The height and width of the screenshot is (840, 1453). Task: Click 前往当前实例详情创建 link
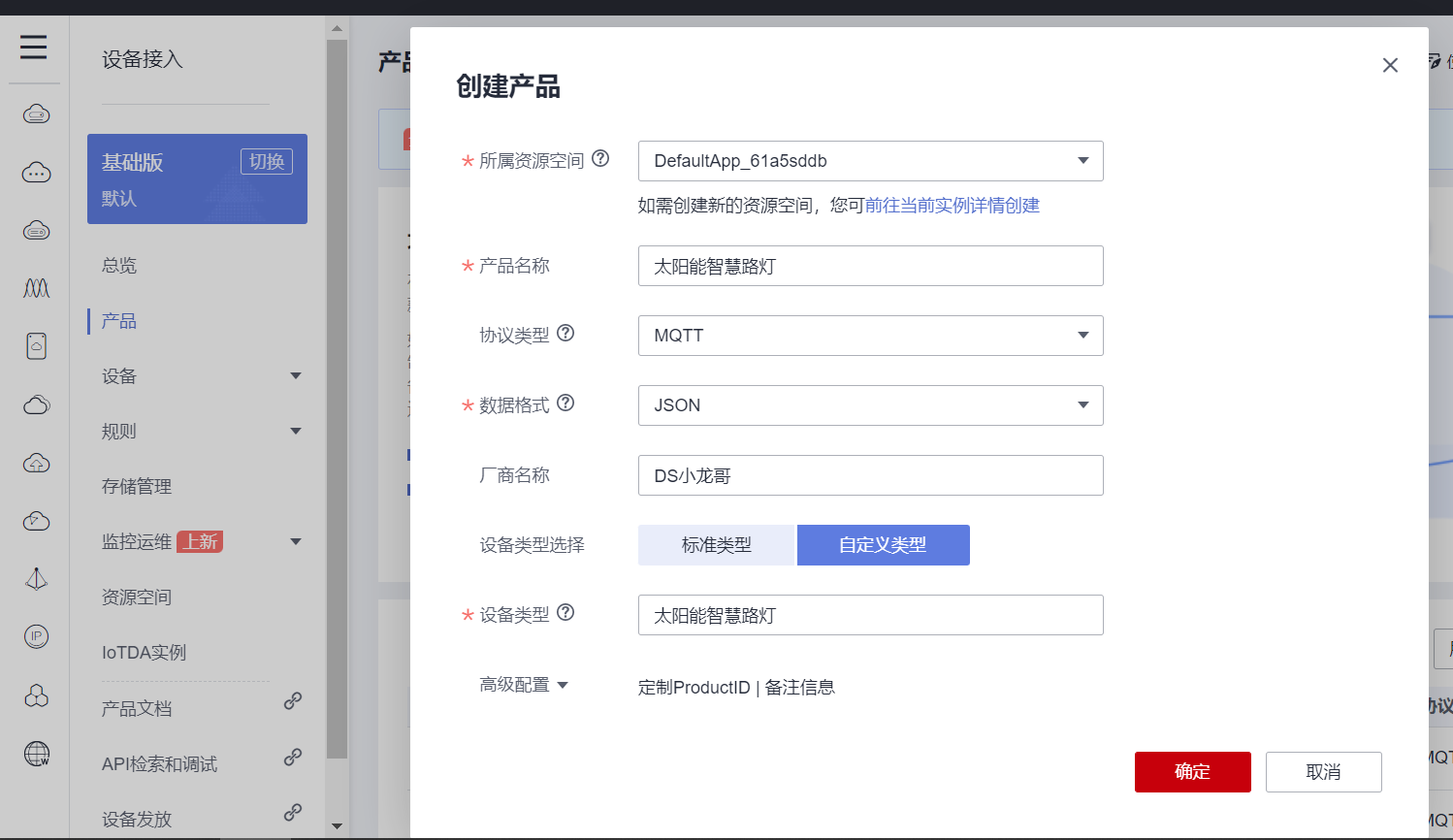coord(952,206)
